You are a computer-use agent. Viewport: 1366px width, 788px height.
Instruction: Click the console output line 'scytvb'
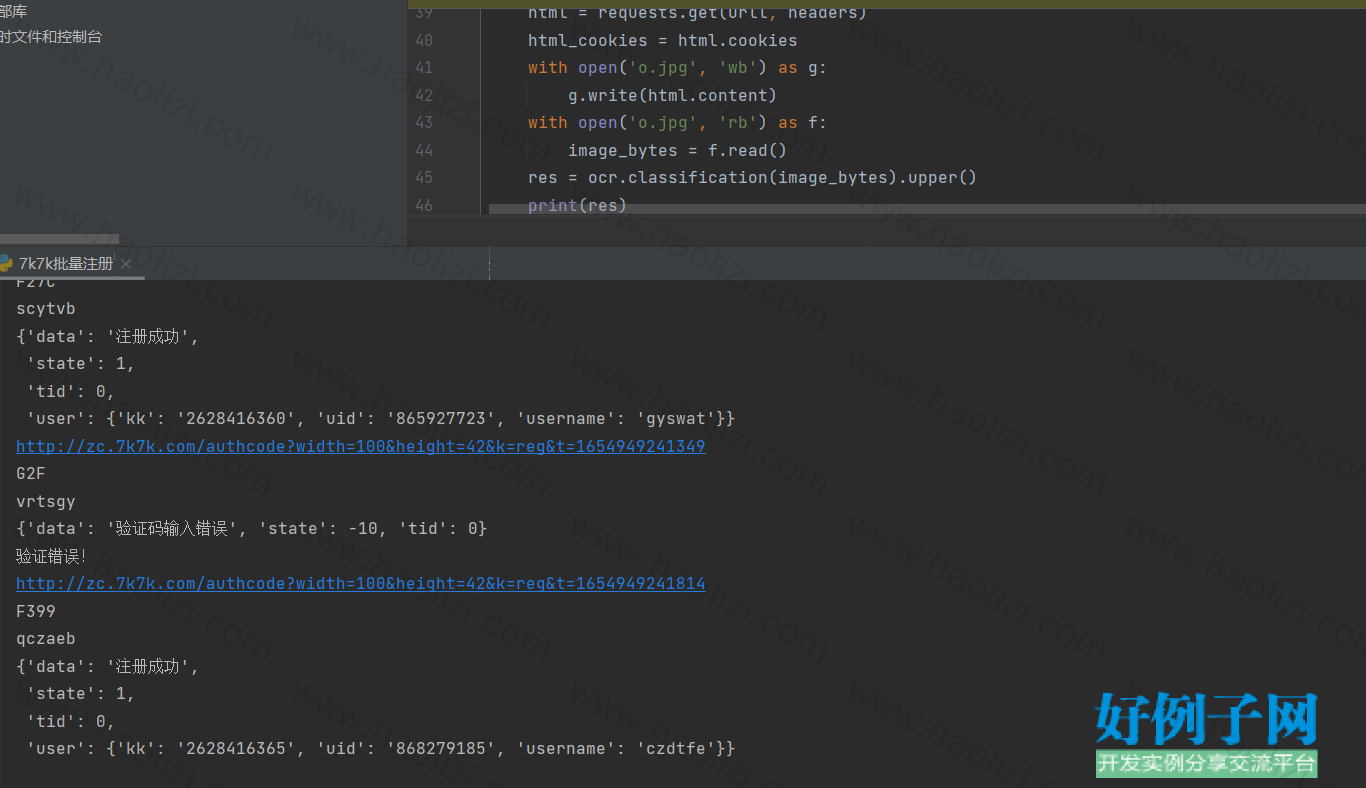(x=46, y=309)
